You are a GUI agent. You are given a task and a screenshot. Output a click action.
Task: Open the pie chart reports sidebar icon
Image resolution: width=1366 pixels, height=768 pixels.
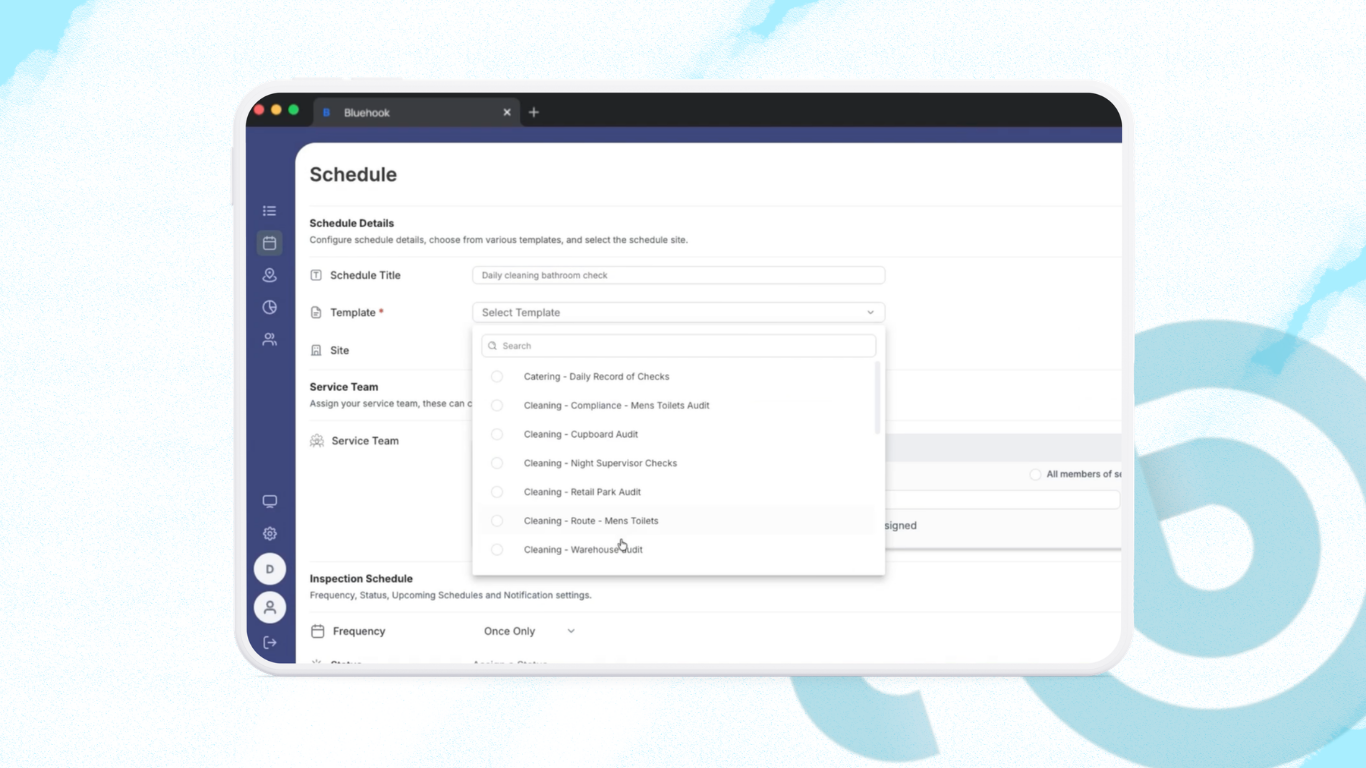coord(269,307)
